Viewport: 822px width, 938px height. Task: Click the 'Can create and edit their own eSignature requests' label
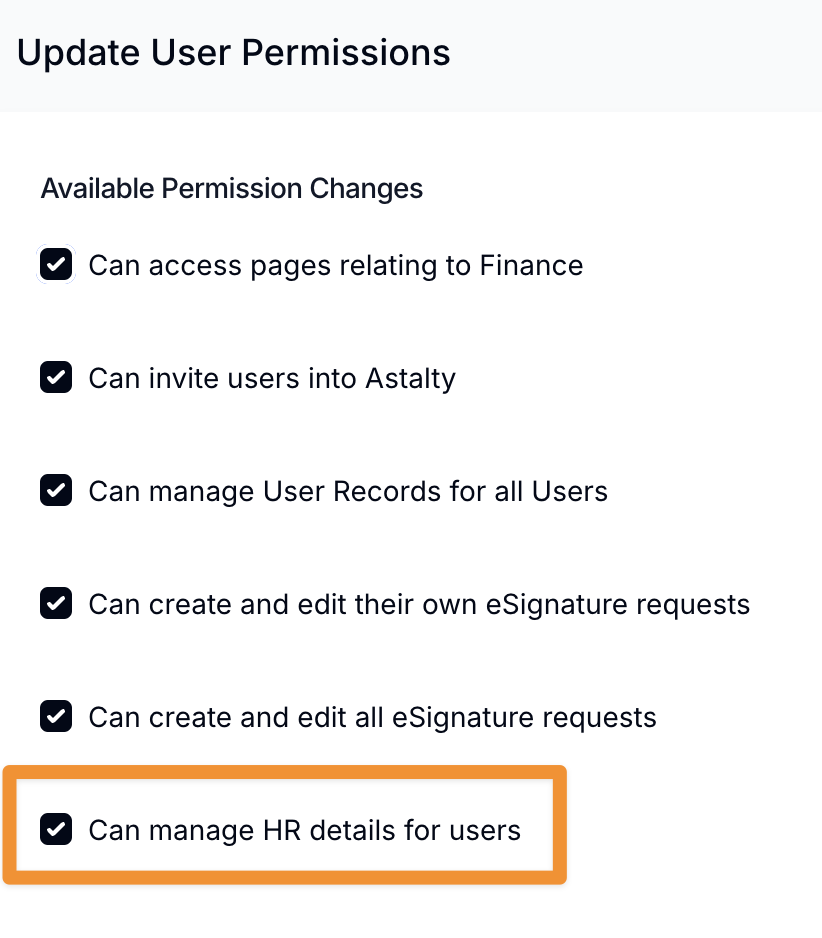click(x=418, y=604)
